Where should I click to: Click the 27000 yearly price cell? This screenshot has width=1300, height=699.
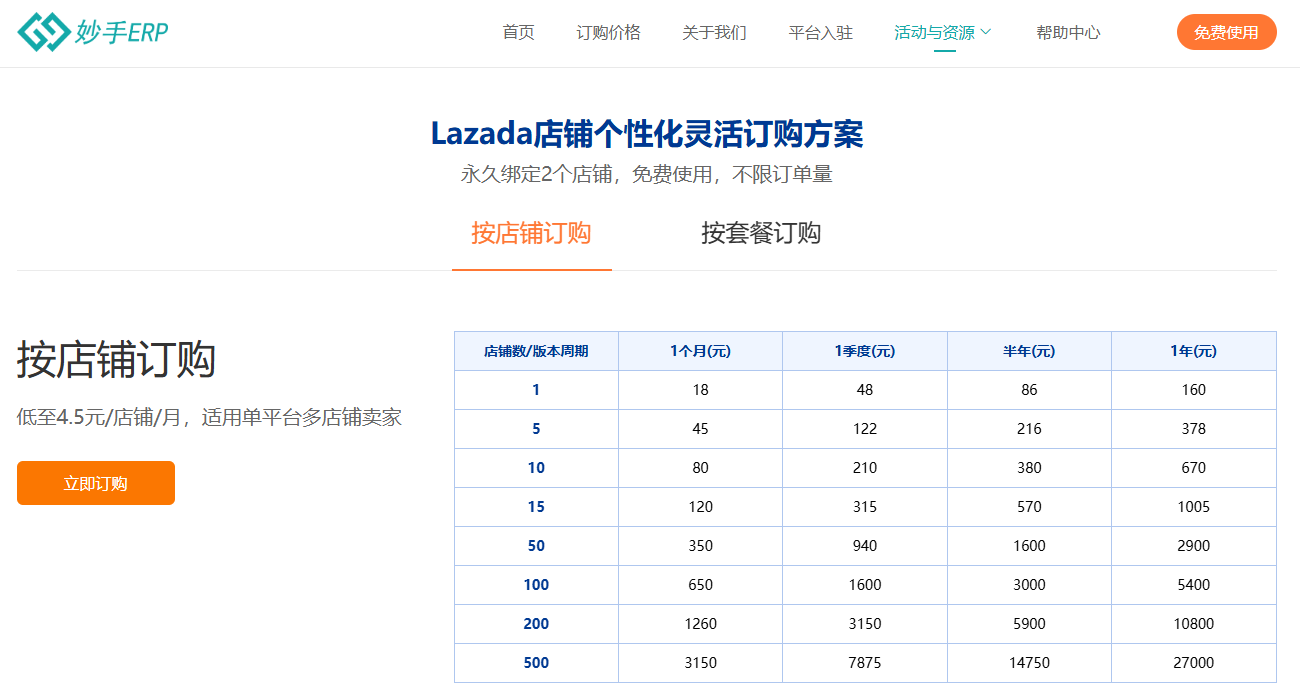(x=1194, y=663)
